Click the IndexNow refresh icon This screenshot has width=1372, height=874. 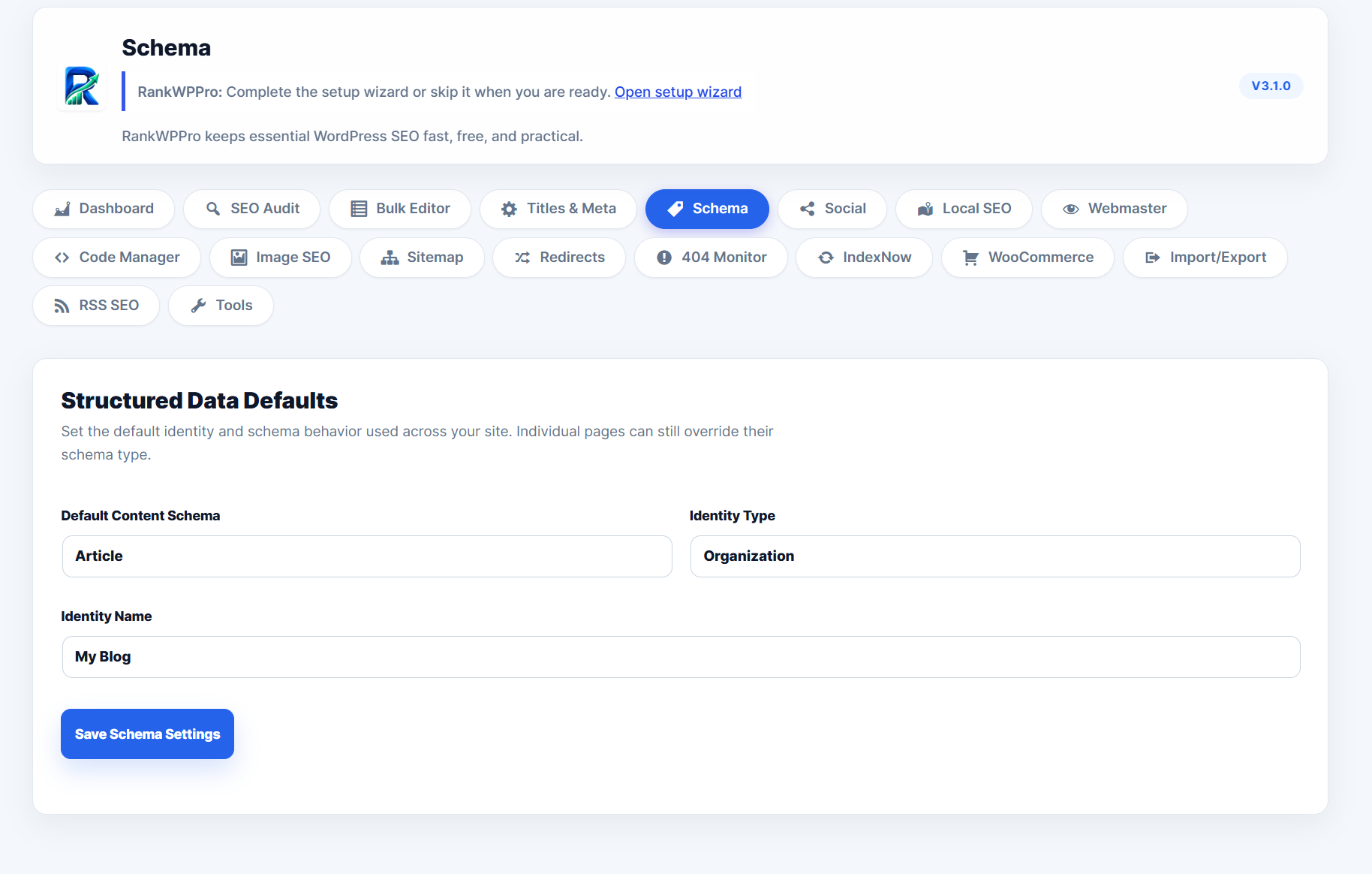826,258
